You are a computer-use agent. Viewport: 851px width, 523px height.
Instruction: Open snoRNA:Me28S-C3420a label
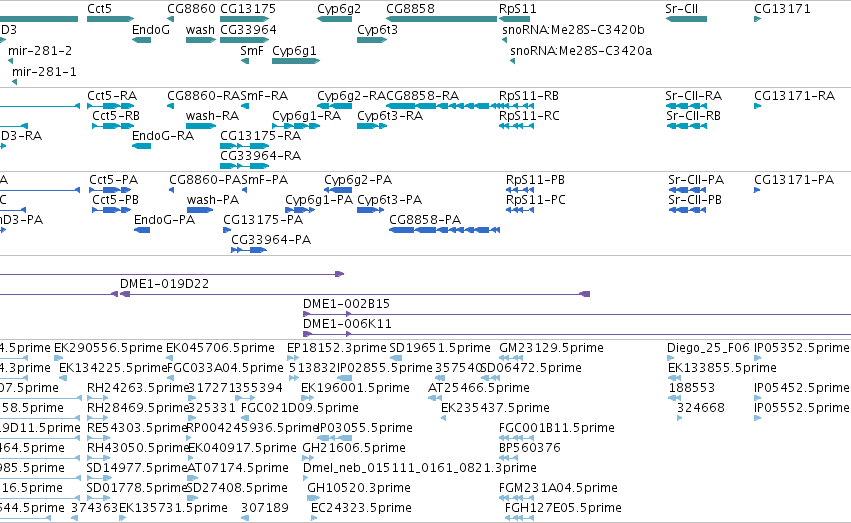tap(581, 51)
